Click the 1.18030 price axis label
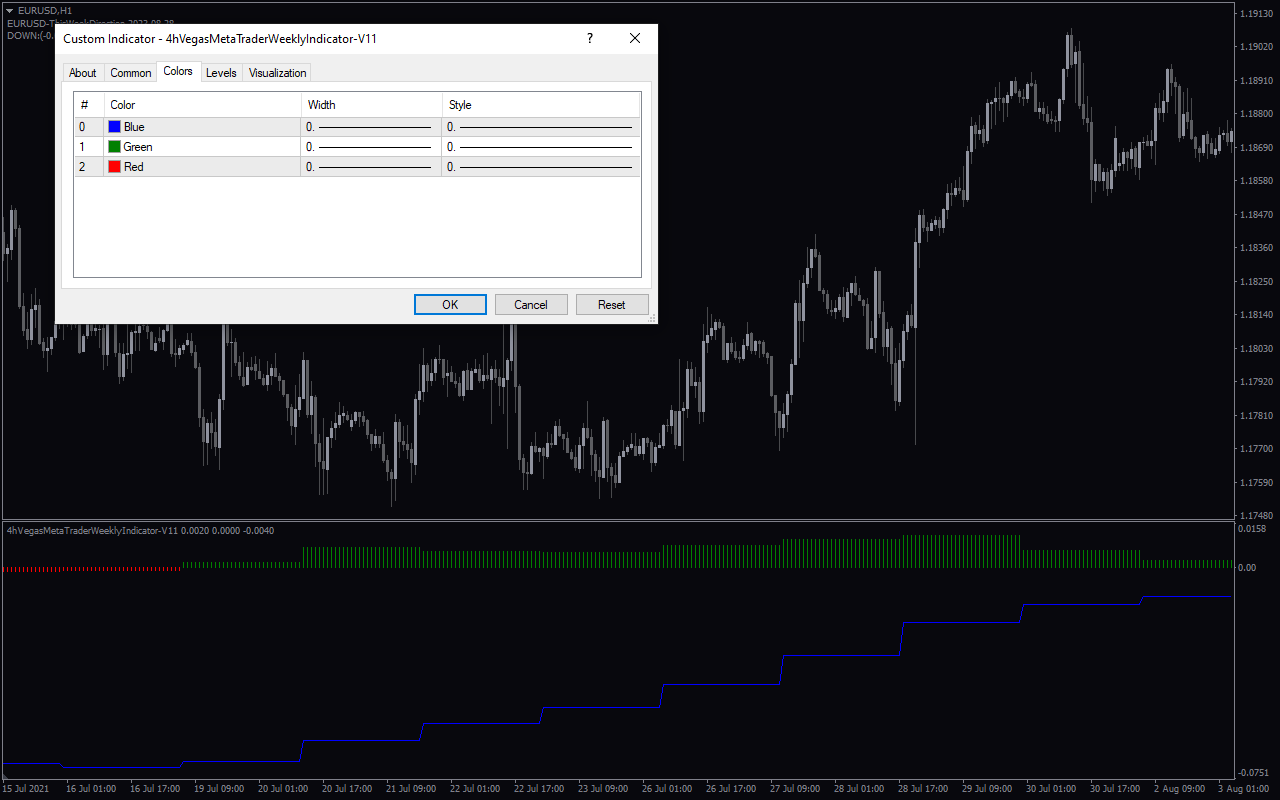The width and height of the screenshot is (1280, 800). click(x=1255, y=348)
